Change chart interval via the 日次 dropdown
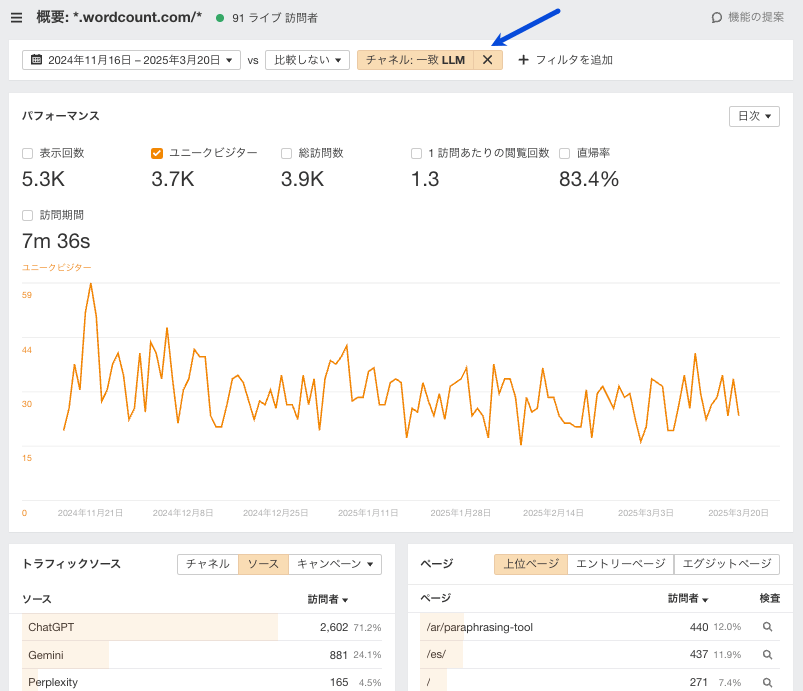Viewport: 803px width, 691px height. click(754, 116)
